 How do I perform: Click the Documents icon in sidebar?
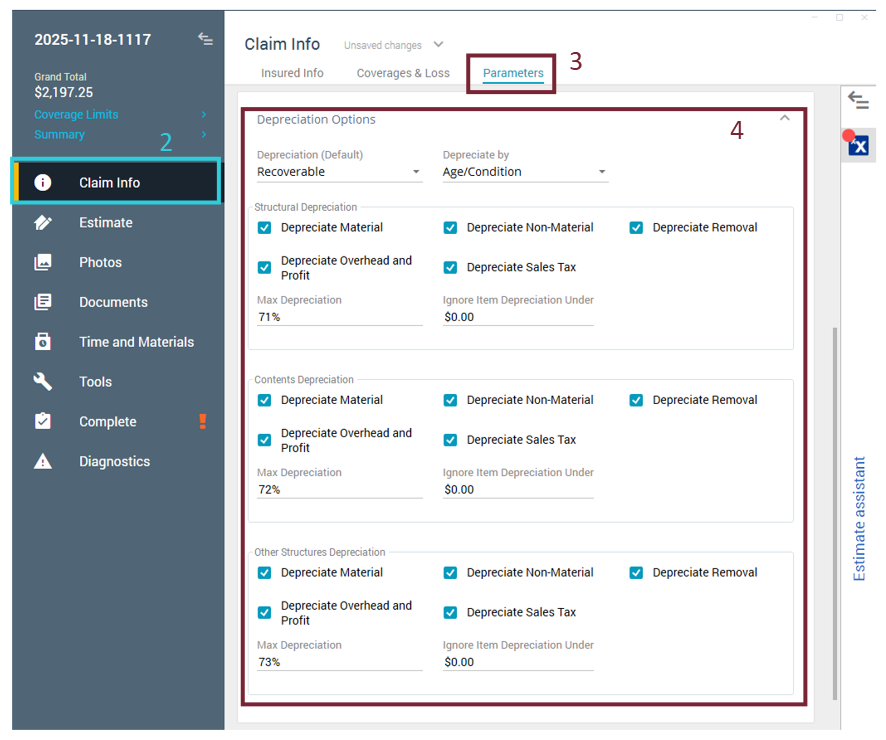pos(43,302)
